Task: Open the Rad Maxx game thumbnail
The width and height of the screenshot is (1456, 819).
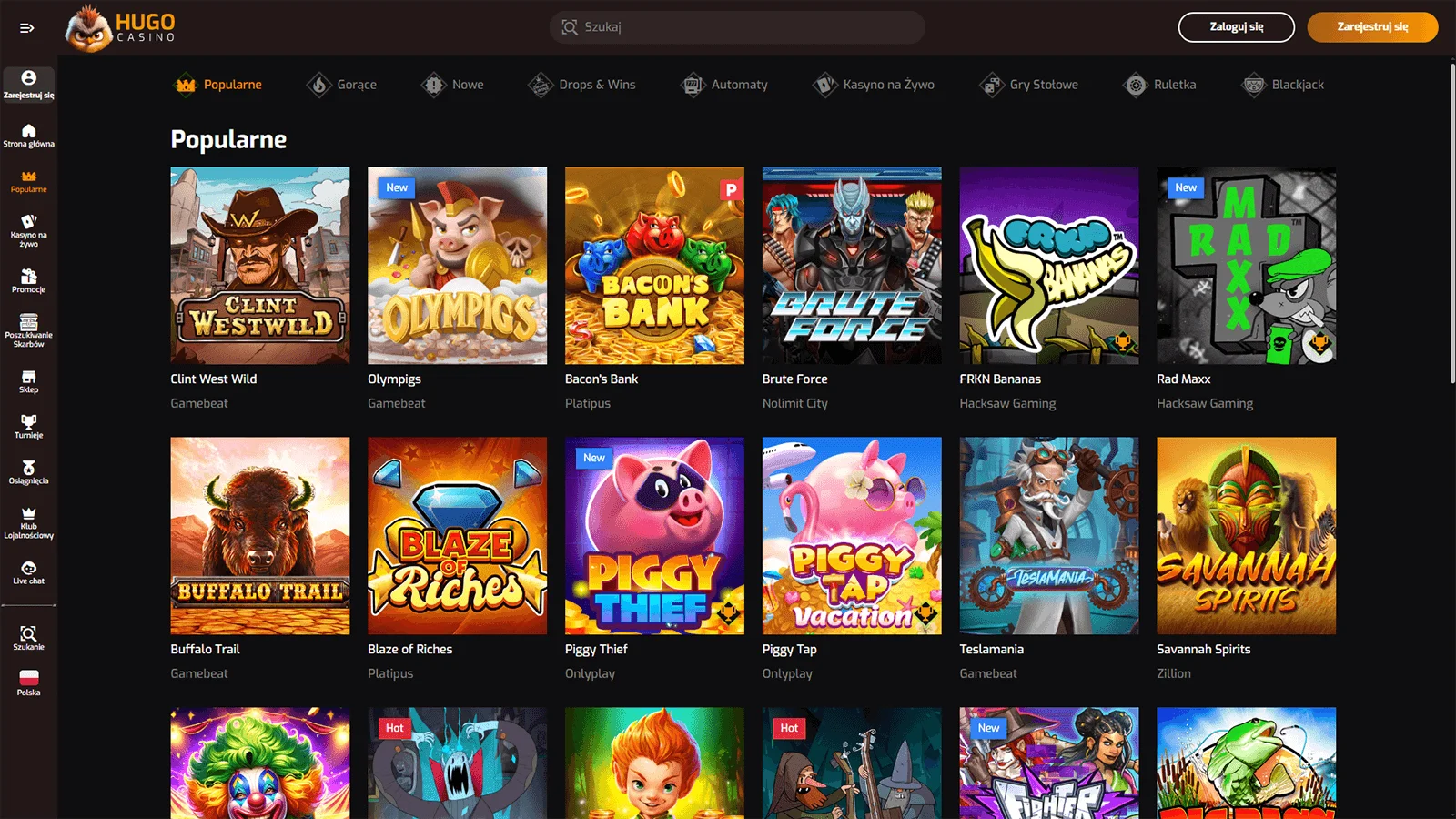Action: click(x=1246, y=266)
